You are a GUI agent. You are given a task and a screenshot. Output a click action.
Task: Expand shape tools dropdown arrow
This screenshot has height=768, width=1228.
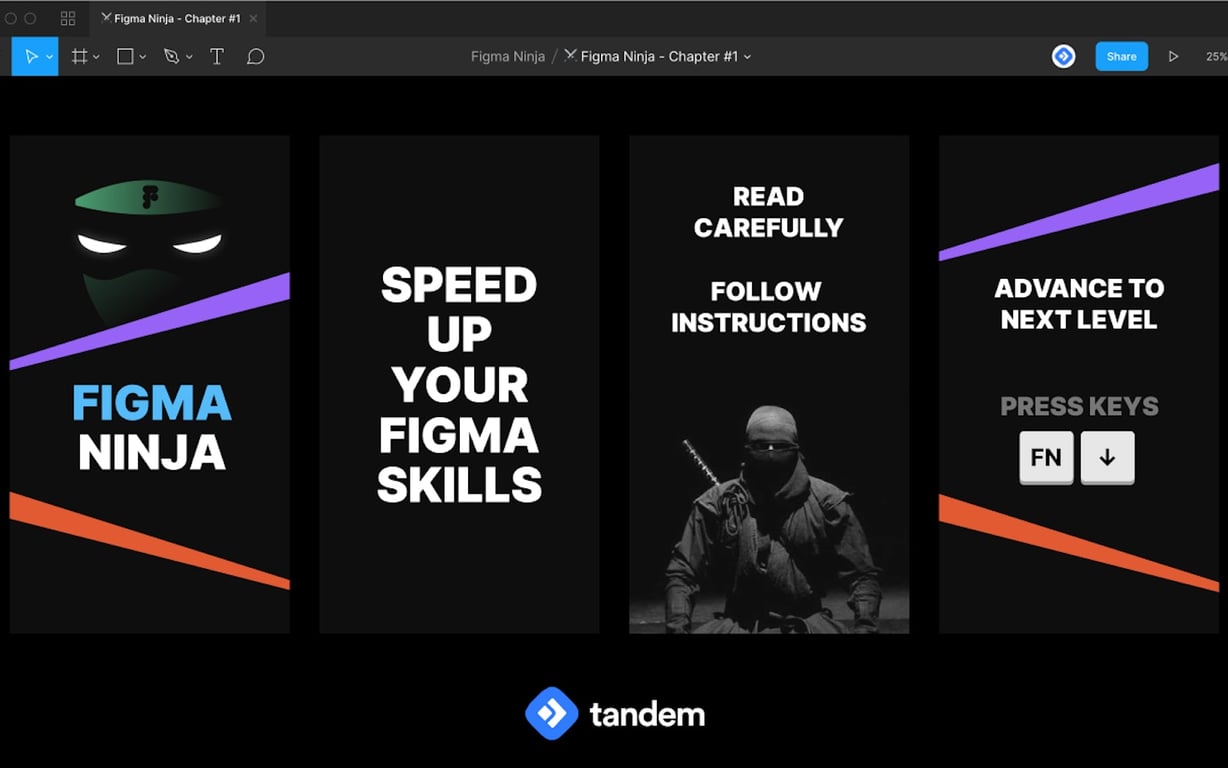[143, 58]
